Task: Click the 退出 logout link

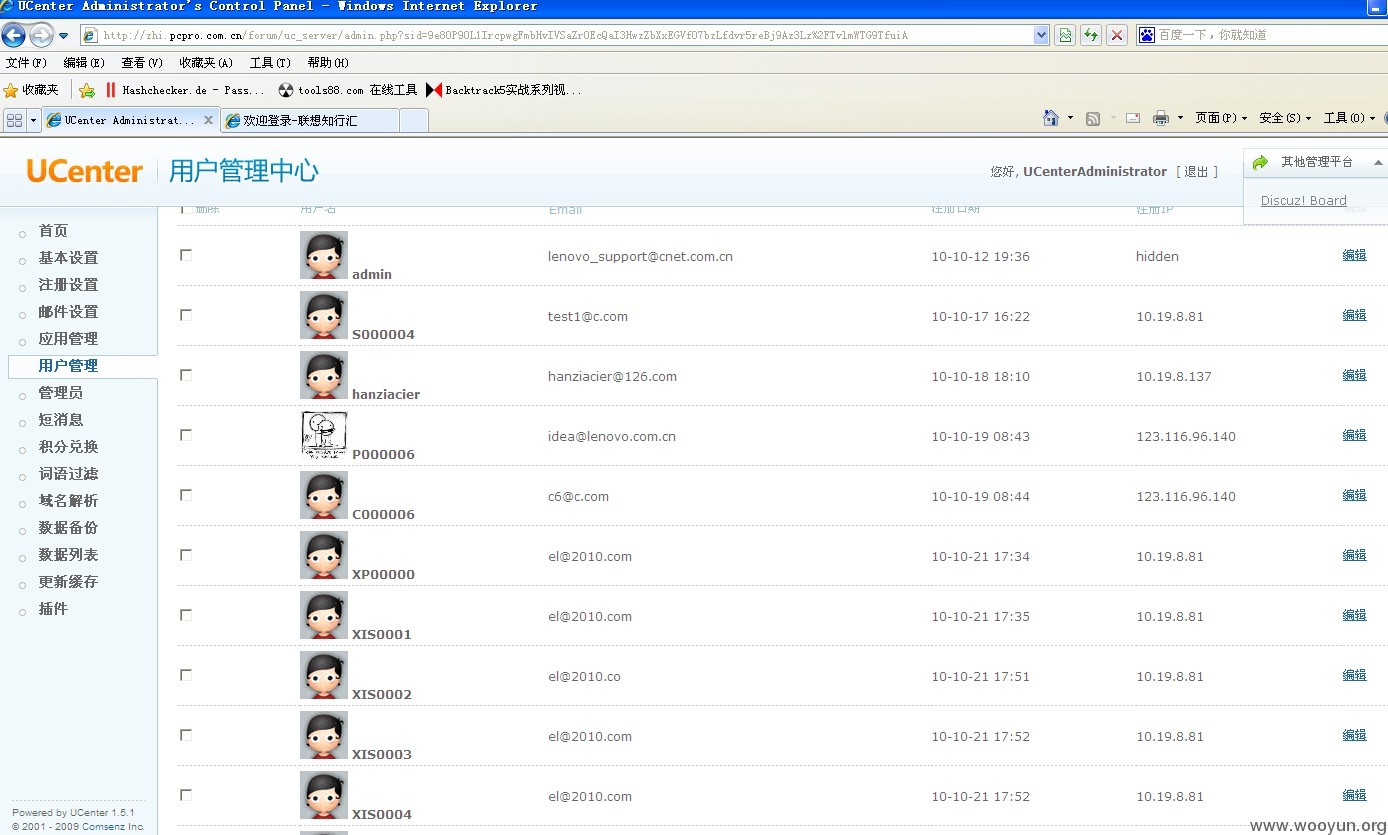Action: coord(1197,172)
